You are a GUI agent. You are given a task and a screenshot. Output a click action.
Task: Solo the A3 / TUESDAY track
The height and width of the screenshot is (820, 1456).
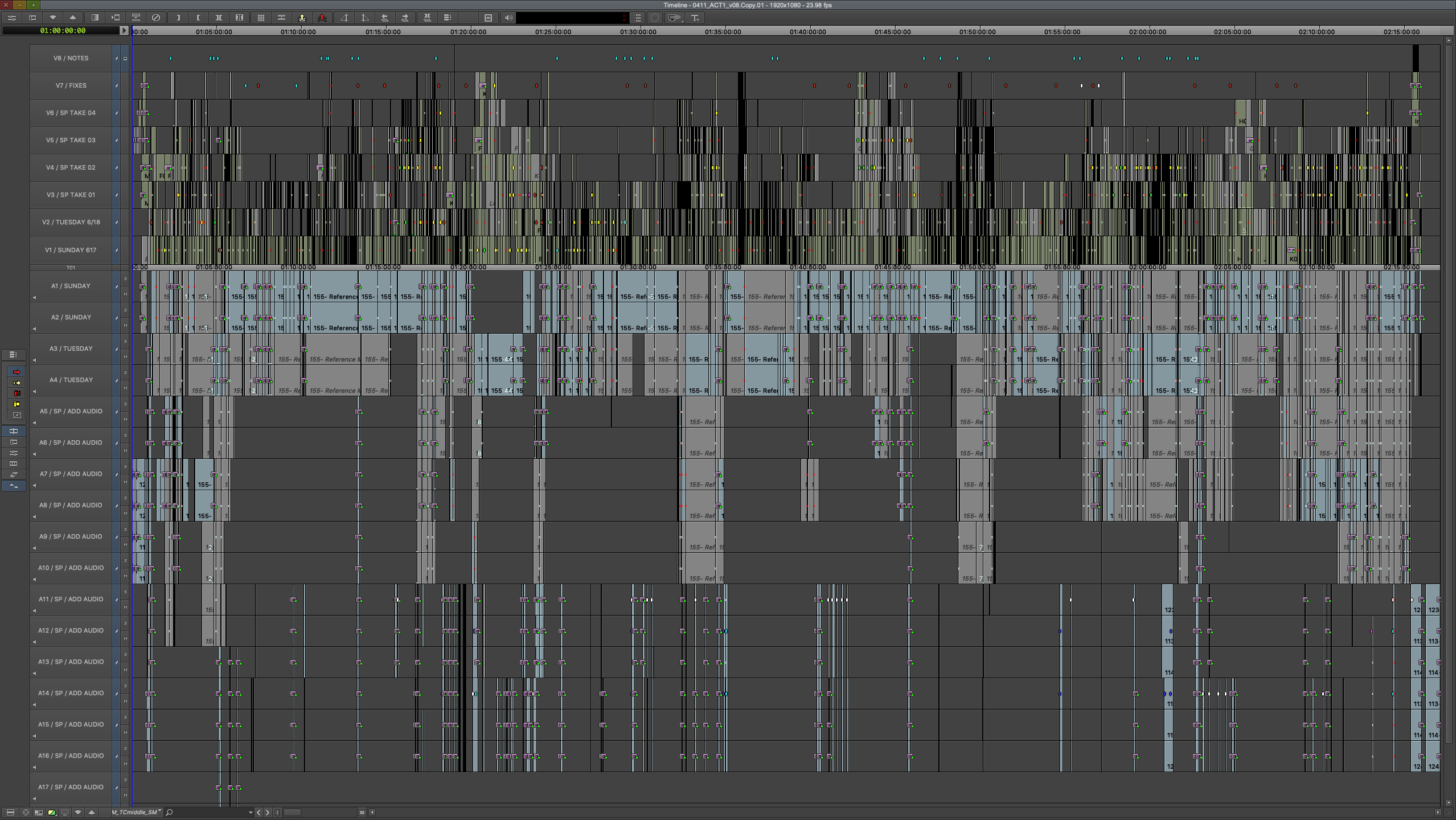point(125,341)
